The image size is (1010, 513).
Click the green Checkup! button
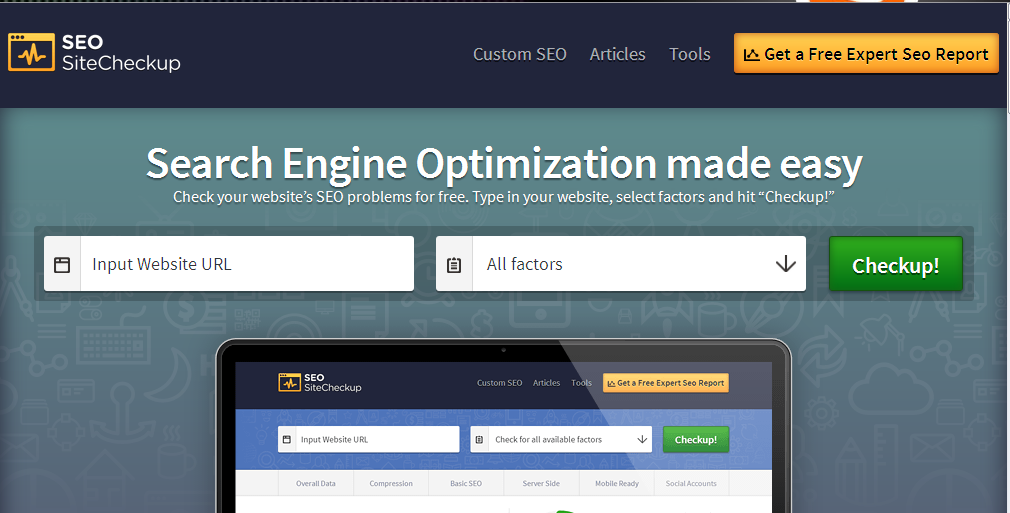(x=895, y=264)
